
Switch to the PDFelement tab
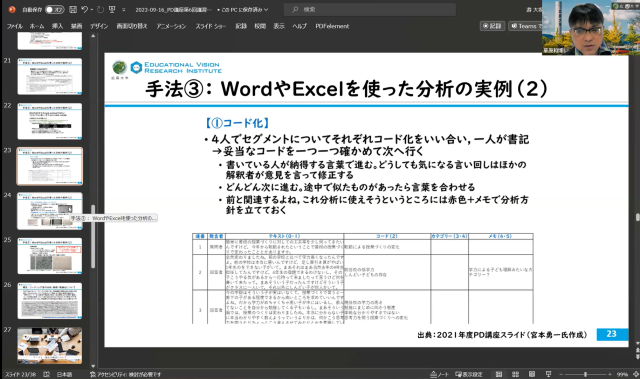(x=332, y=26)
